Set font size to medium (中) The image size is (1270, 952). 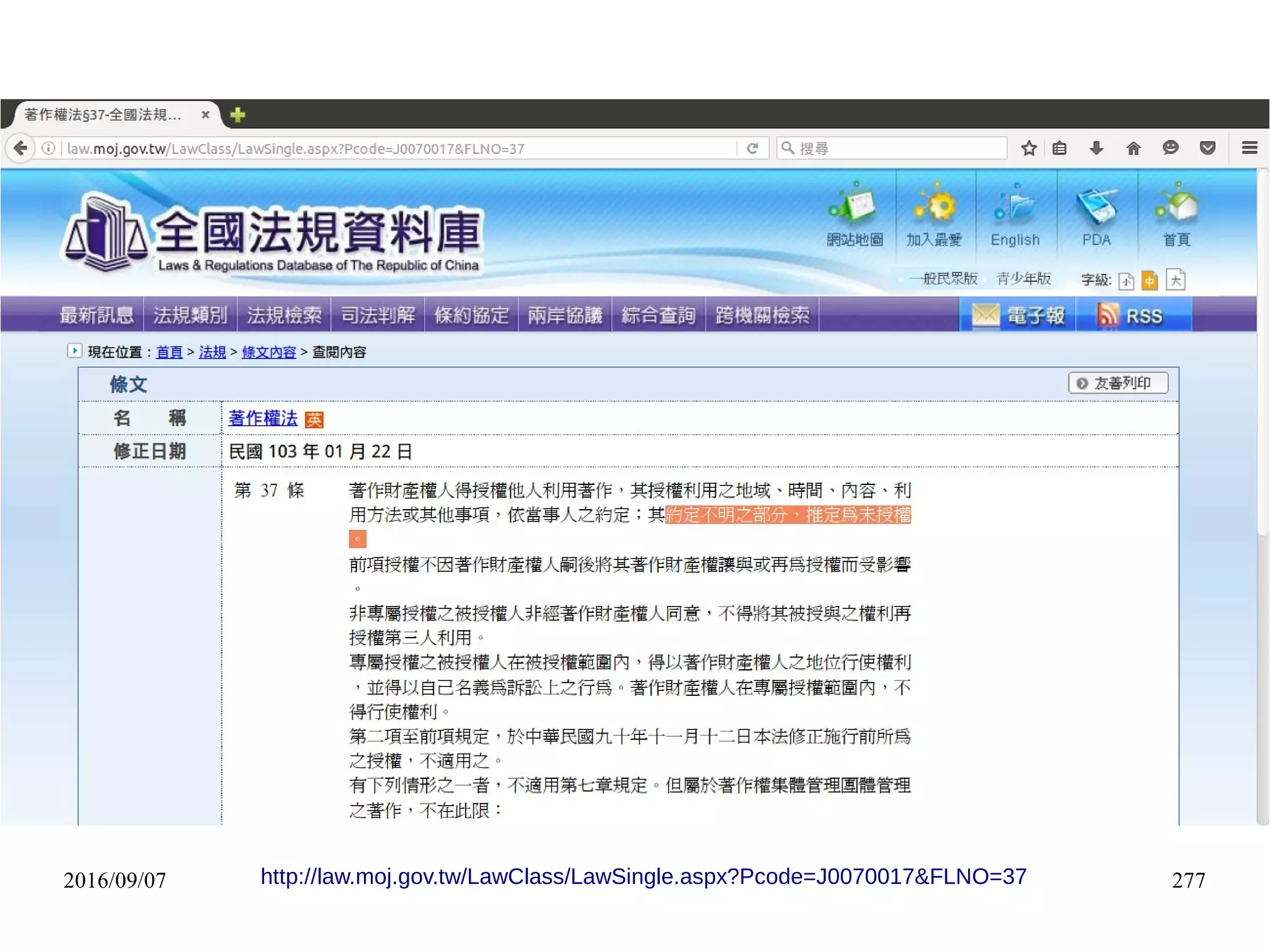pyautogui.click(x=1150, y=280)
